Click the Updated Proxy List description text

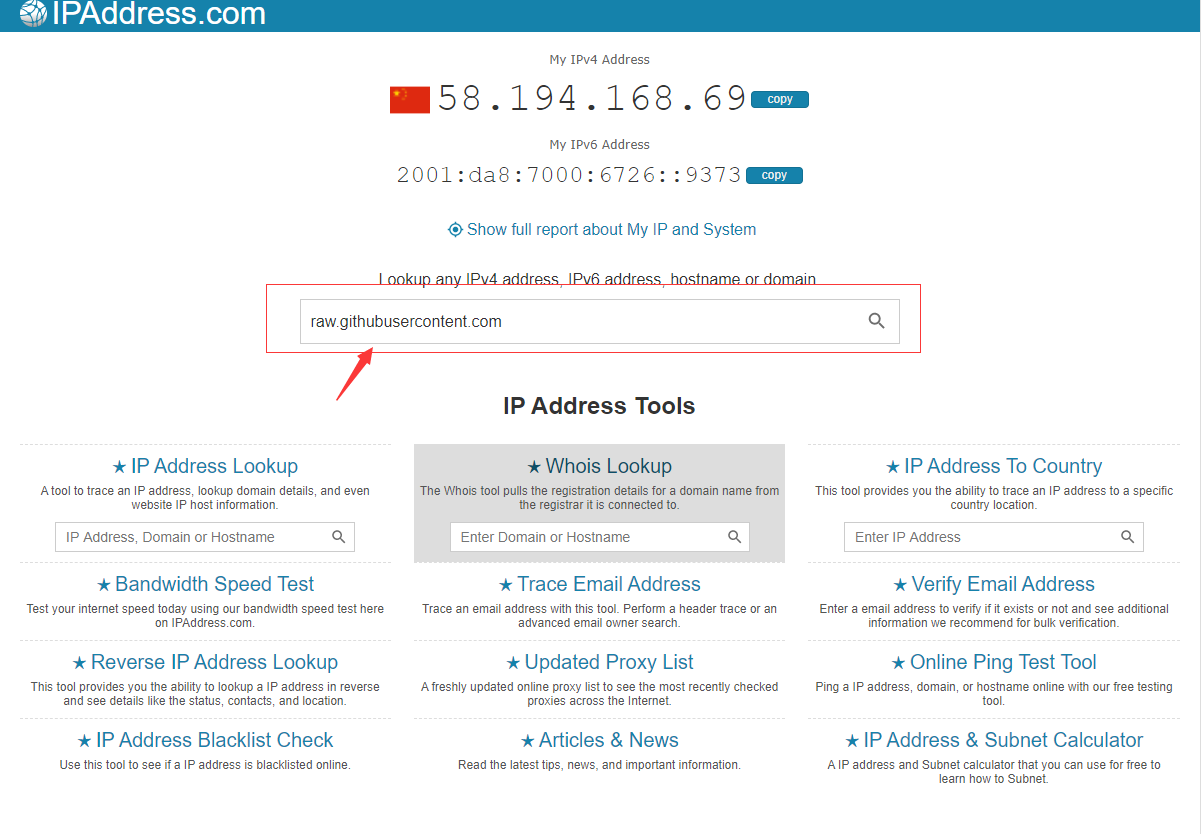(x=599, y=694)
